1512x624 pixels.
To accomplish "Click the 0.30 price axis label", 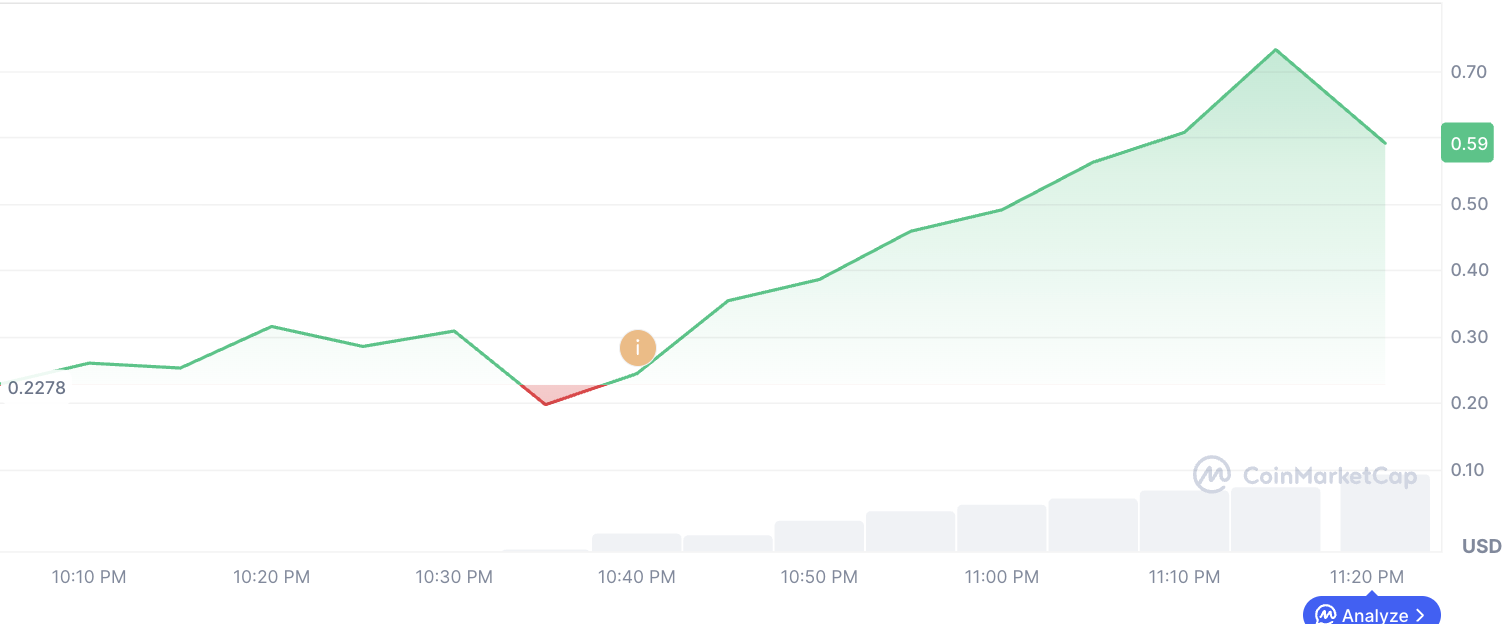I will click(1469, 337).
